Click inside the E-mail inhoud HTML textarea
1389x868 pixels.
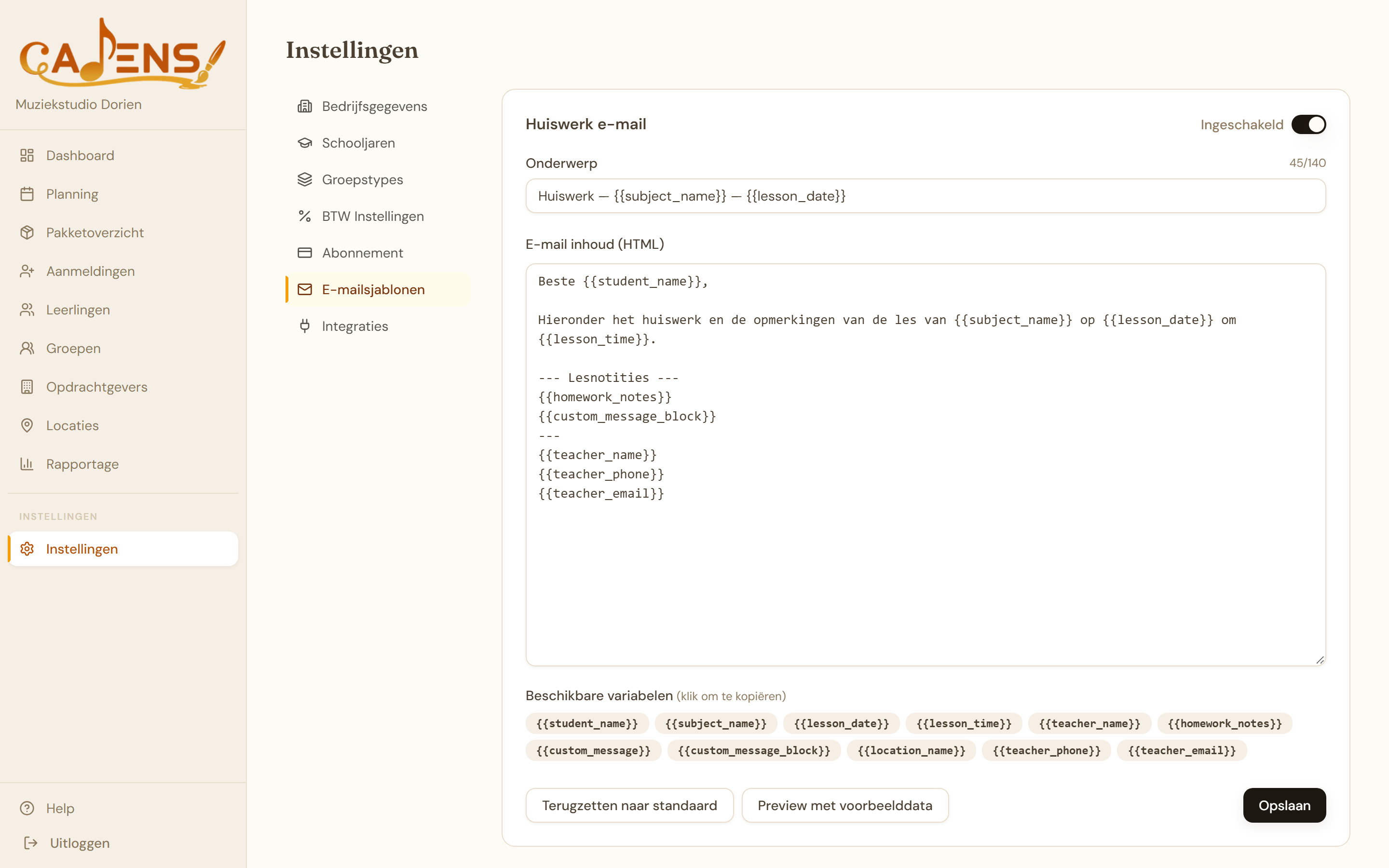[x=926, y=465]
